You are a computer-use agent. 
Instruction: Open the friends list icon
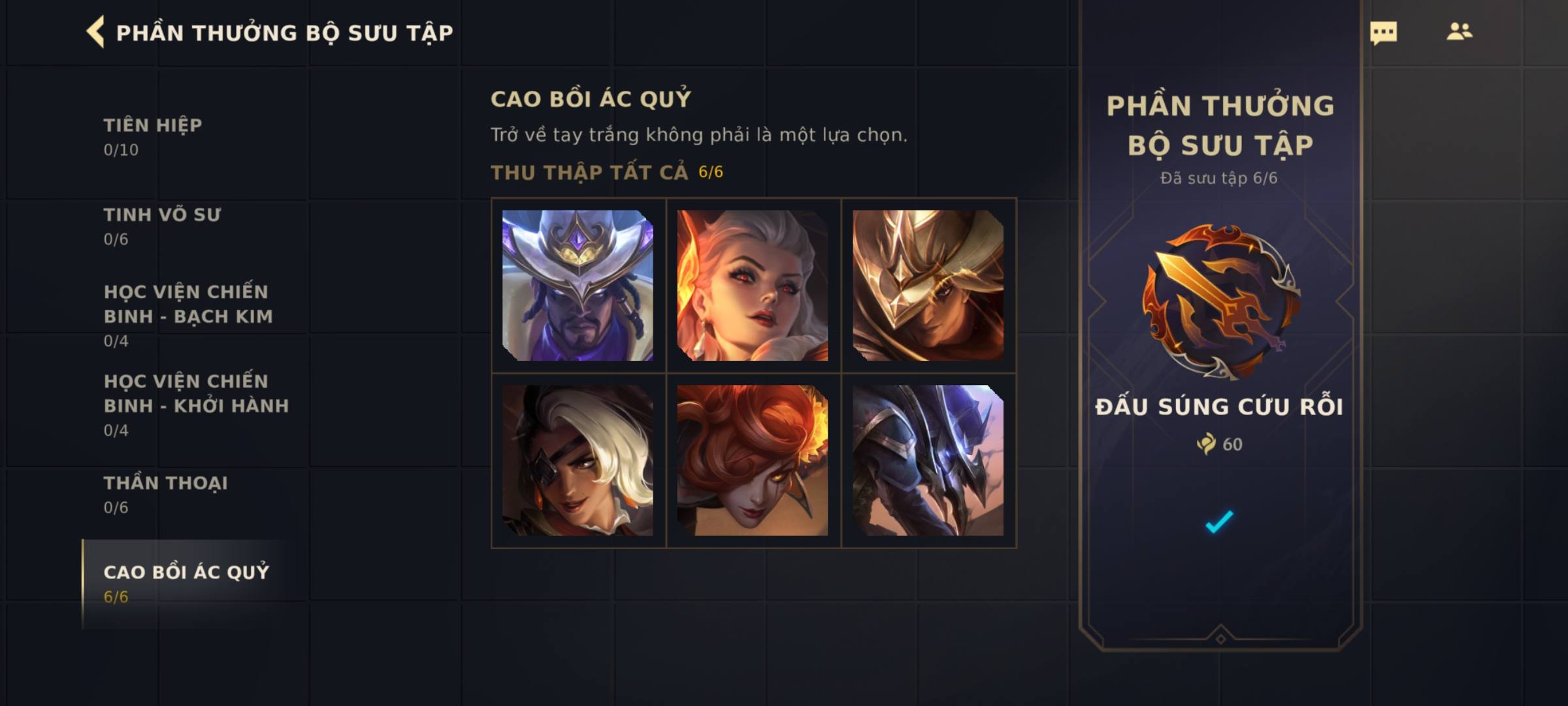pyautogui.click(x=1459, y=31)
